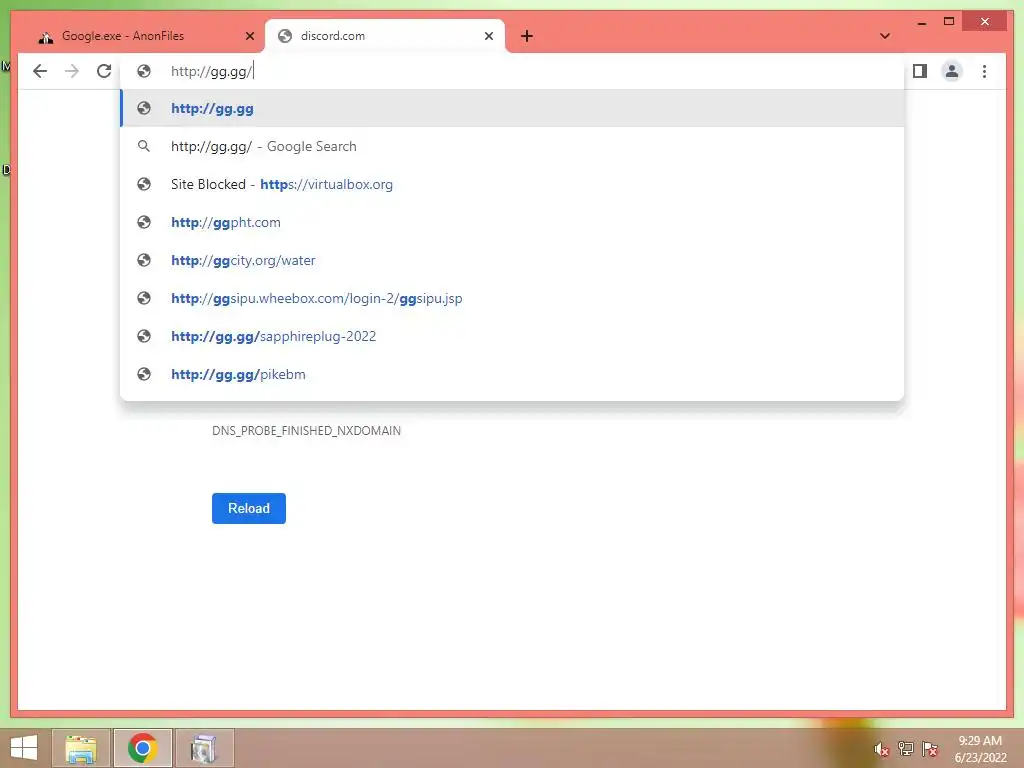Viewport: 1024px width, 768px height.
Task: Go back using the browser back arrow
Action: pos(40,71)
